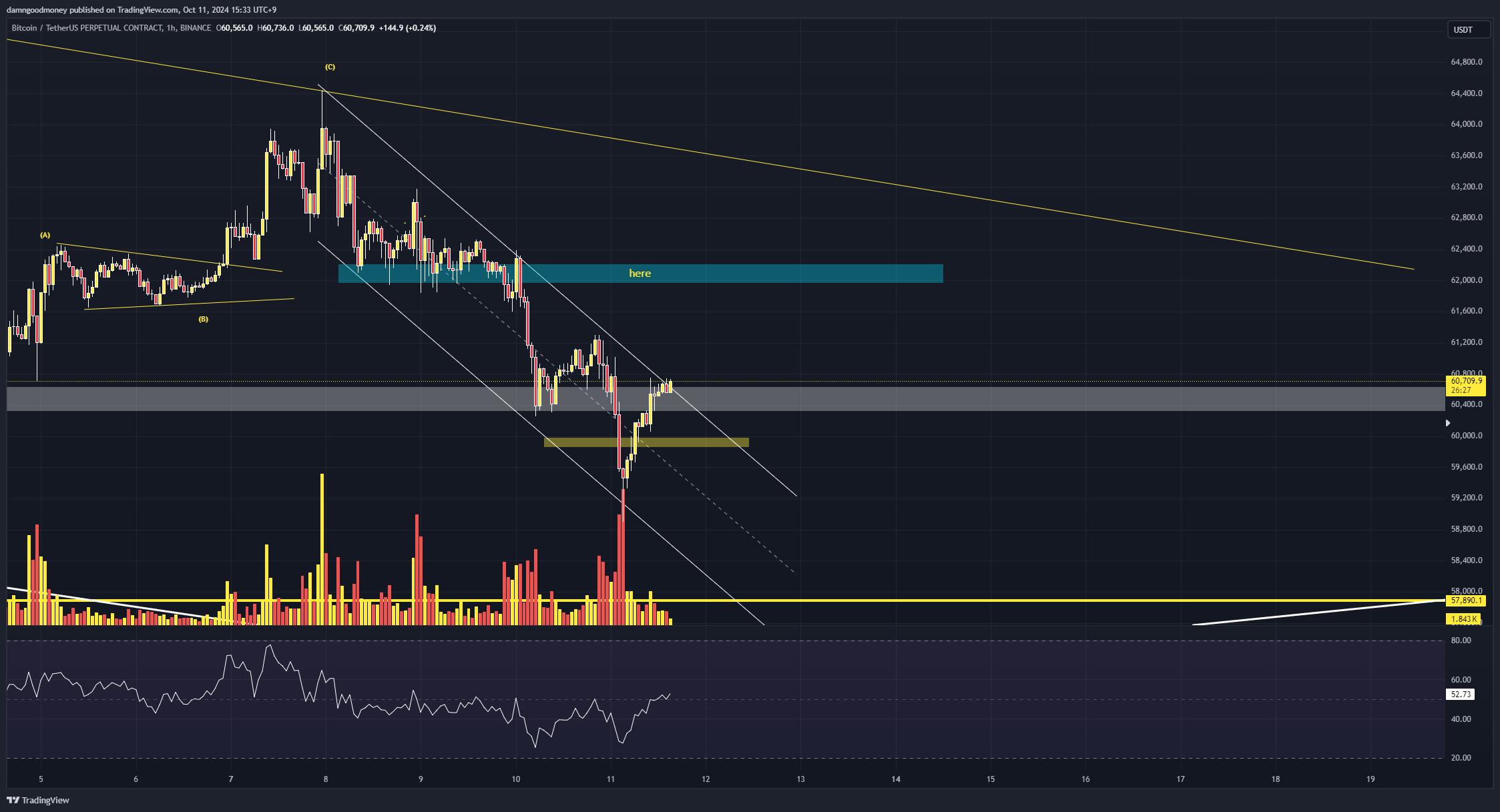Click date 17 on the time axis
The width and height of the screenshot is (1500, 812).
coord(1181,779)
